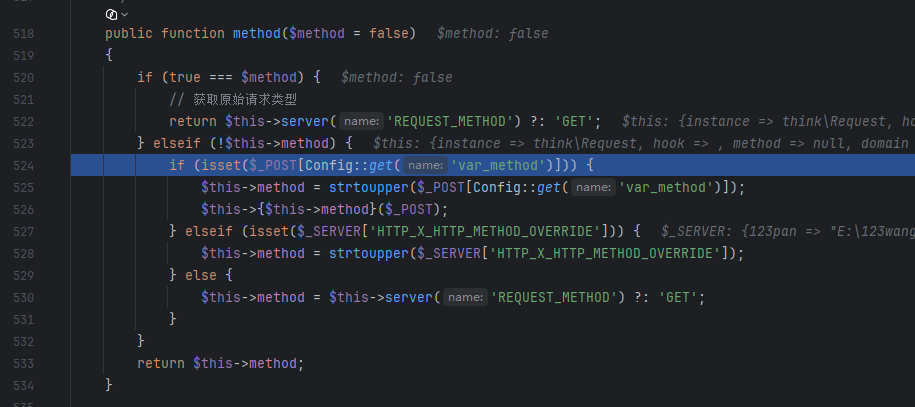This screenshot has height=407, width=915.
Task: Click gutter line number 524
Action: pos(23,166)
